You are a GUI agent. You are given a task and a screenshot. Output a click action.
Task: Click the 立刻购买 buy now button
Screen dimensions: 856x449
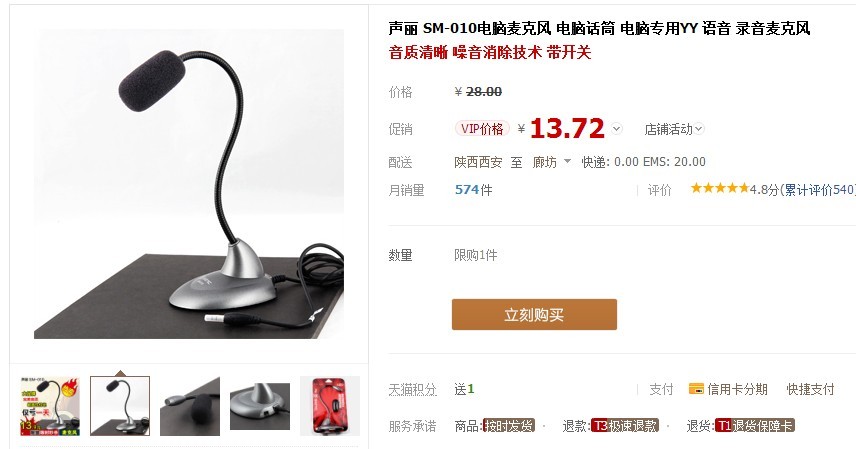(534, 314)
